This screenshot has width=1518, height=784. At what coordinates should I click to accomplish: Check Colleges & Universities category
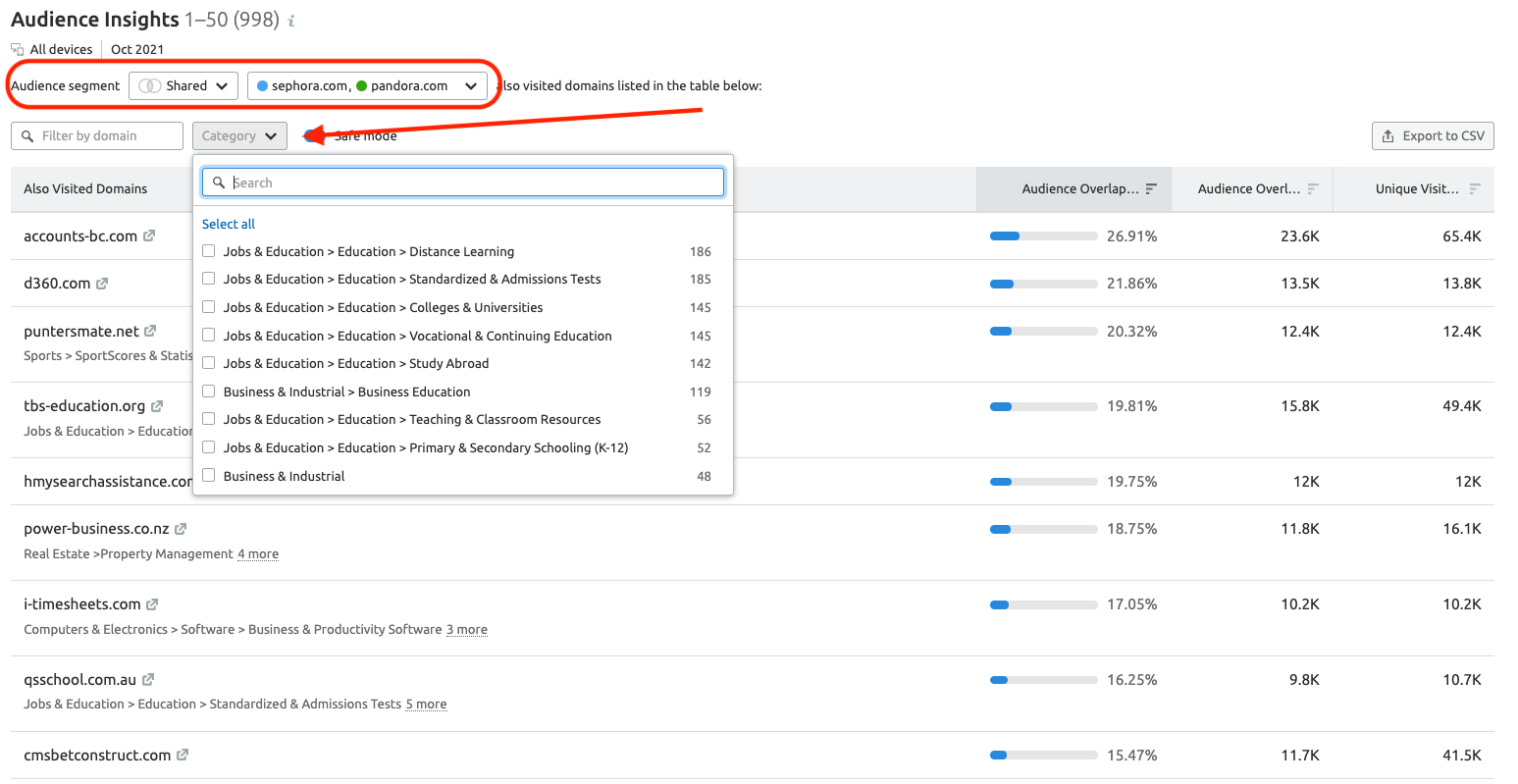pos(208,307)
